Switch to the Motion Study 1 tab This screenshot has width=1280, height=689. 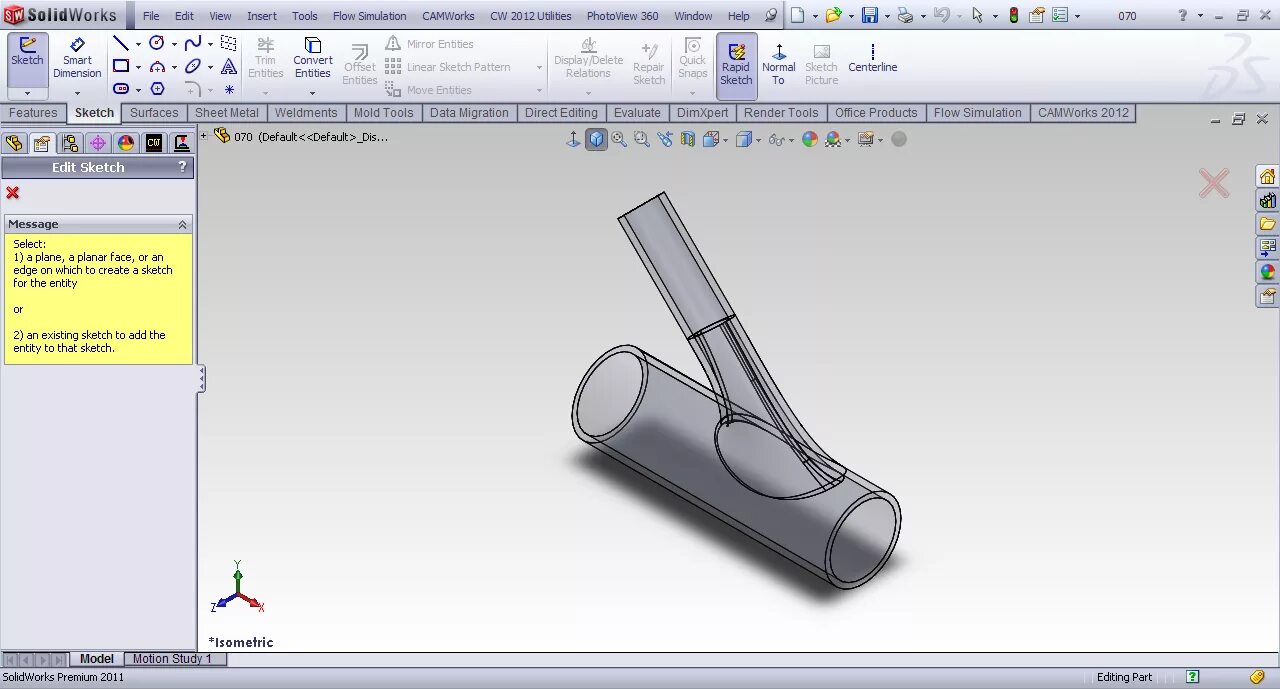[172, 659]
